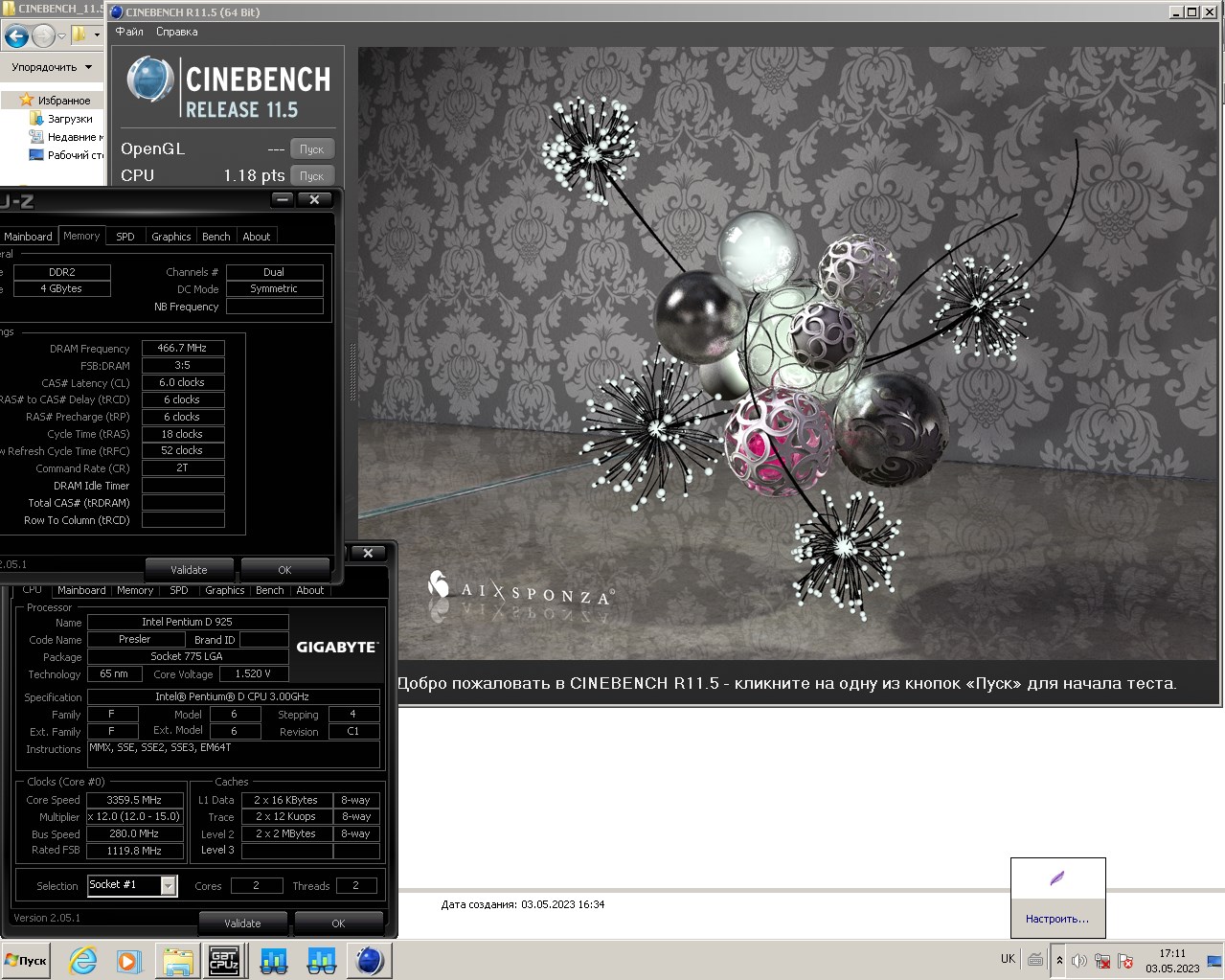
Task: Click the purple feather tray icon
Action: coord(1057,878)
